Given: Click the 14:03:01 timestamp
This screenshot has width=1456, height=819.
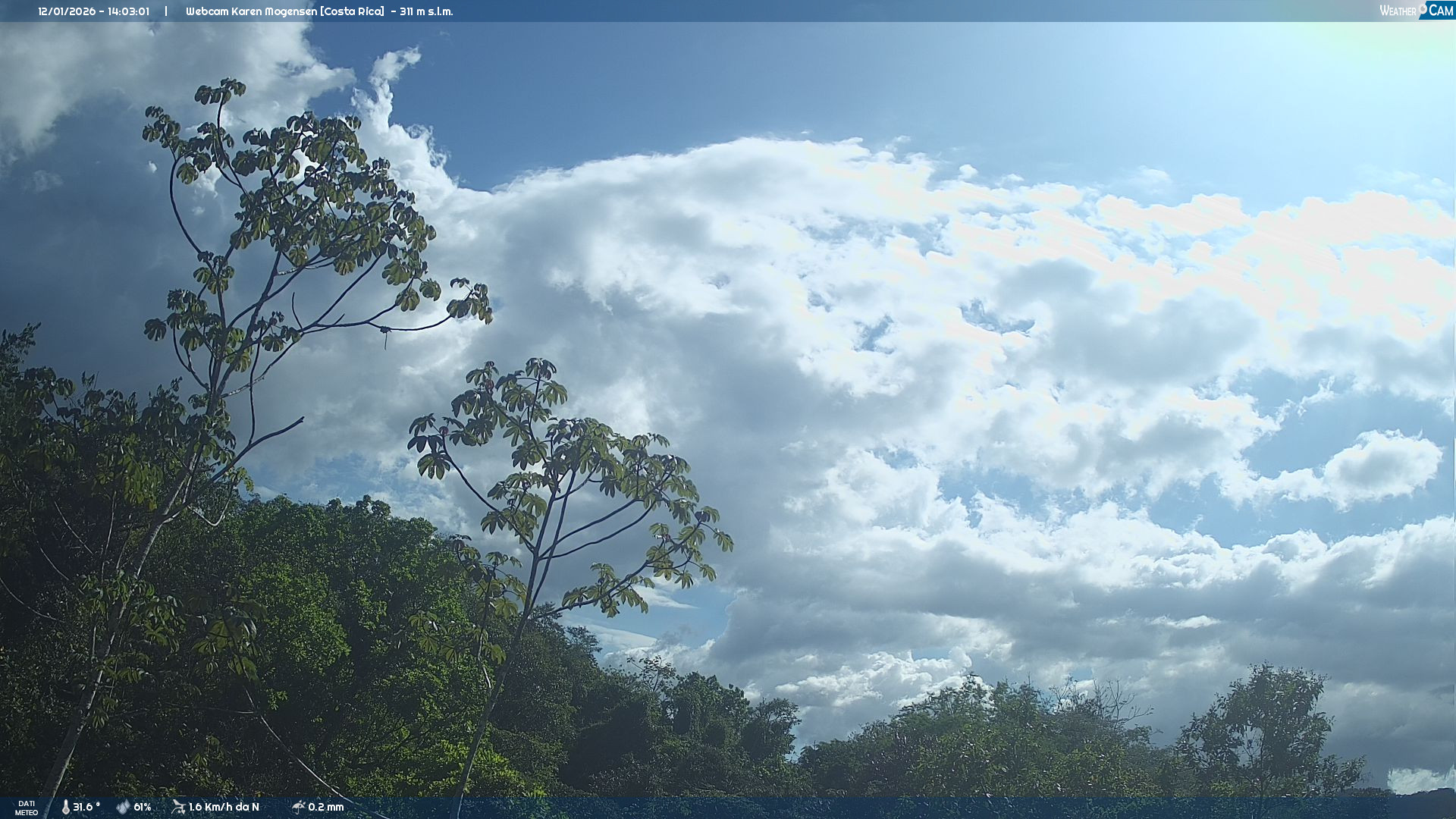Looking at the screenshot, I should (x=128, y=11).
